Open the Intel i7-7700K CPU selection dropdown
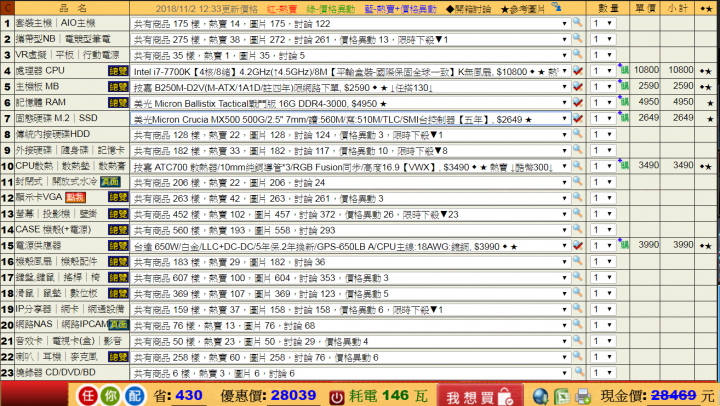This screenshot has width=720, height=406. pyautogui.click(x=350, y=71)
